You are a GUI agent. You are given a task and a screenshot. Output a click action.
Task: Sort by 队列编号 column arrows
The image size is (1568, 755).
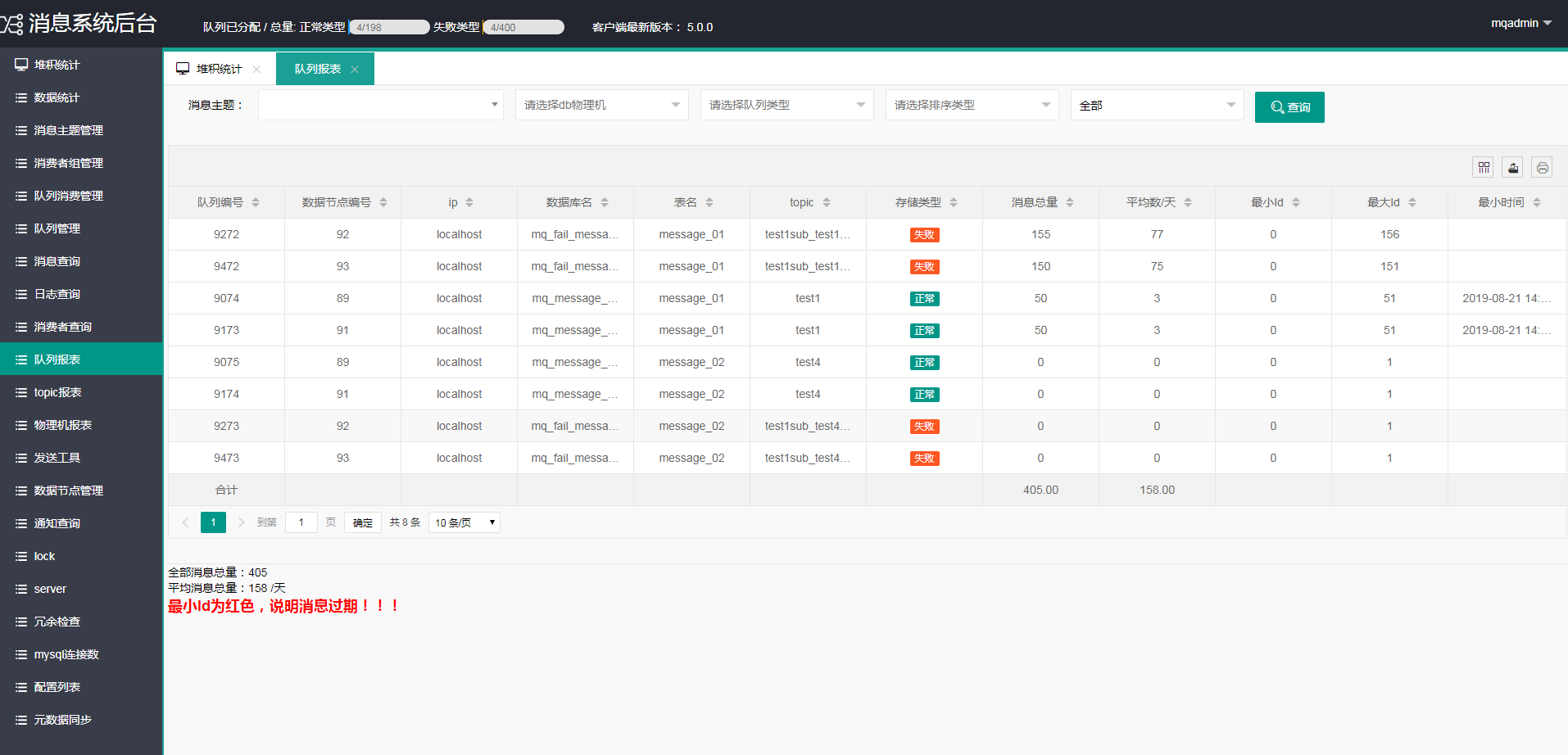[x=256, y=202]
